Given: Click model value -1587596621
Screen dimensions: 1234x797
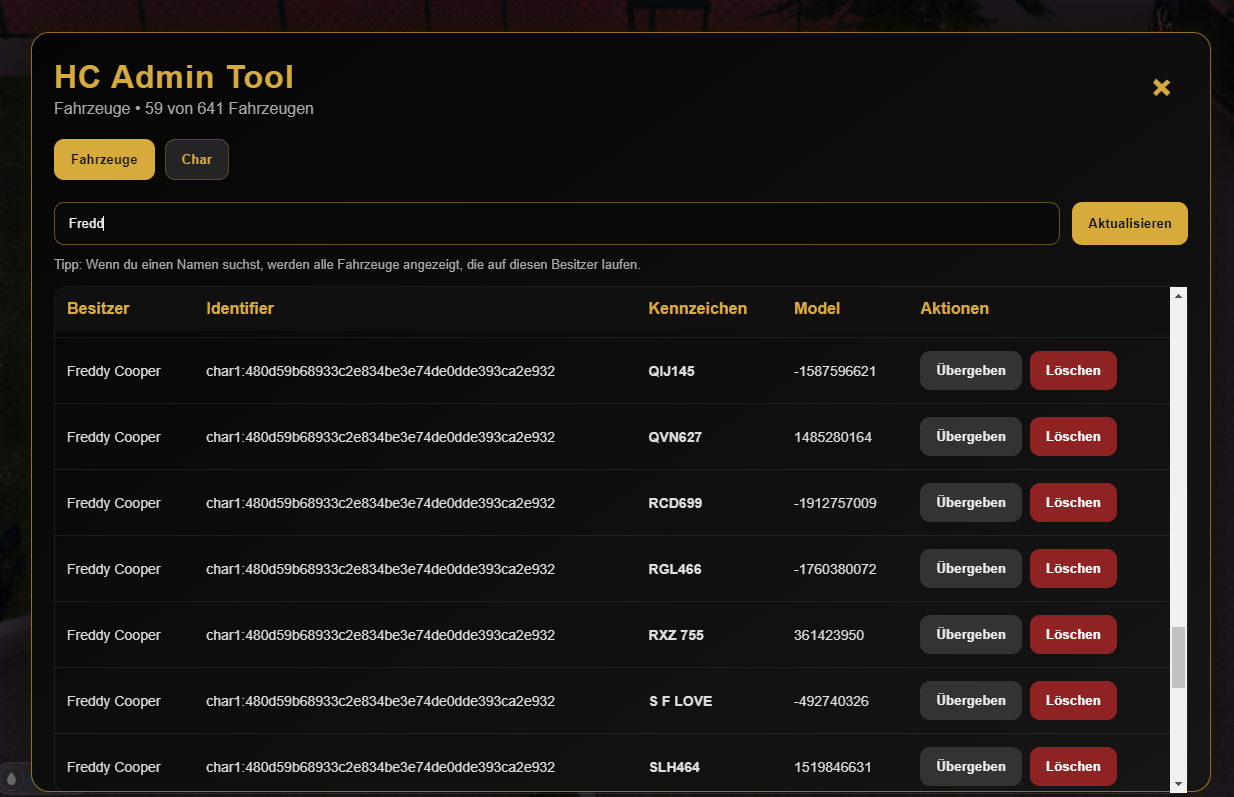Looking at the screenshot, I should click(835, 371).
